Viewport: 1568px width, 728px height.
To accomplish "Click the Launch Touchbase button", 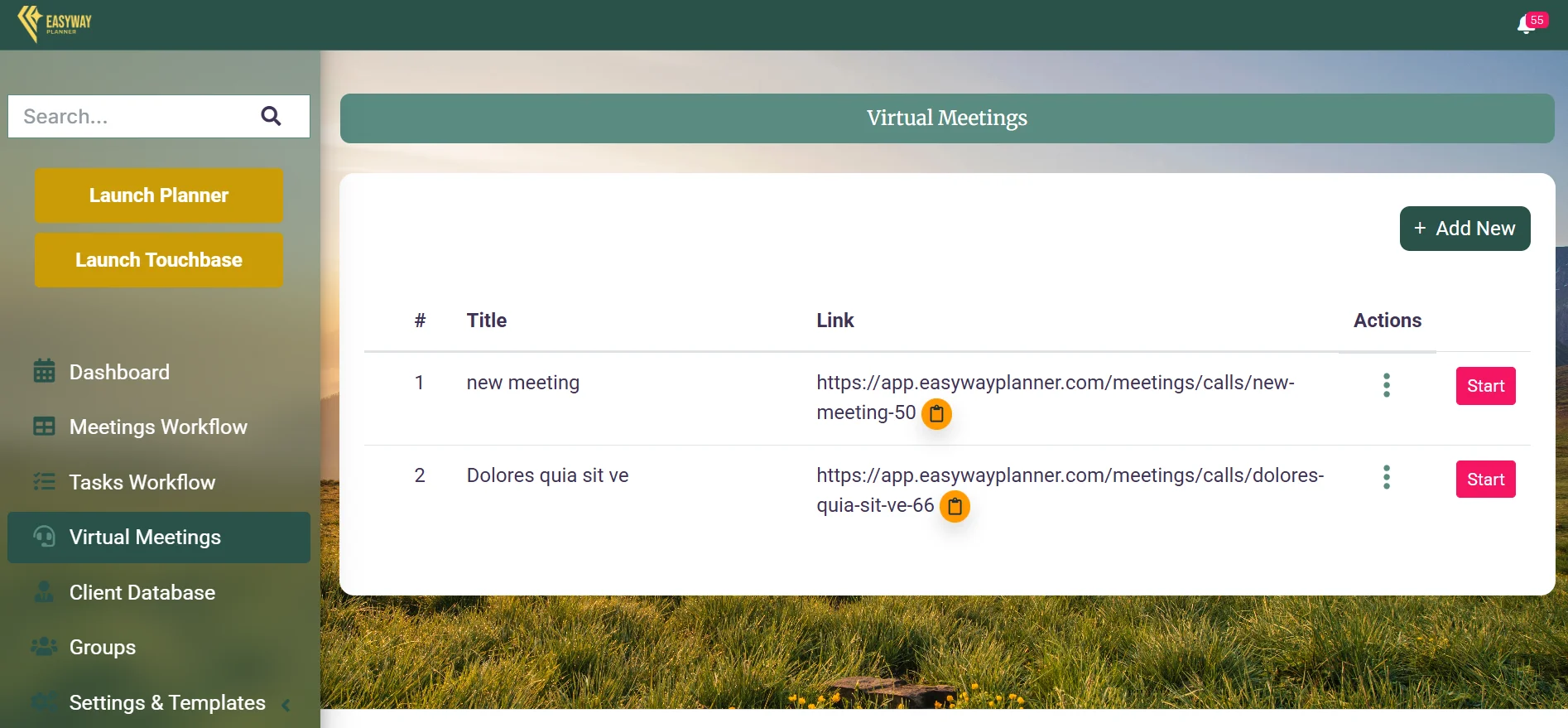I will click(159, 260).
